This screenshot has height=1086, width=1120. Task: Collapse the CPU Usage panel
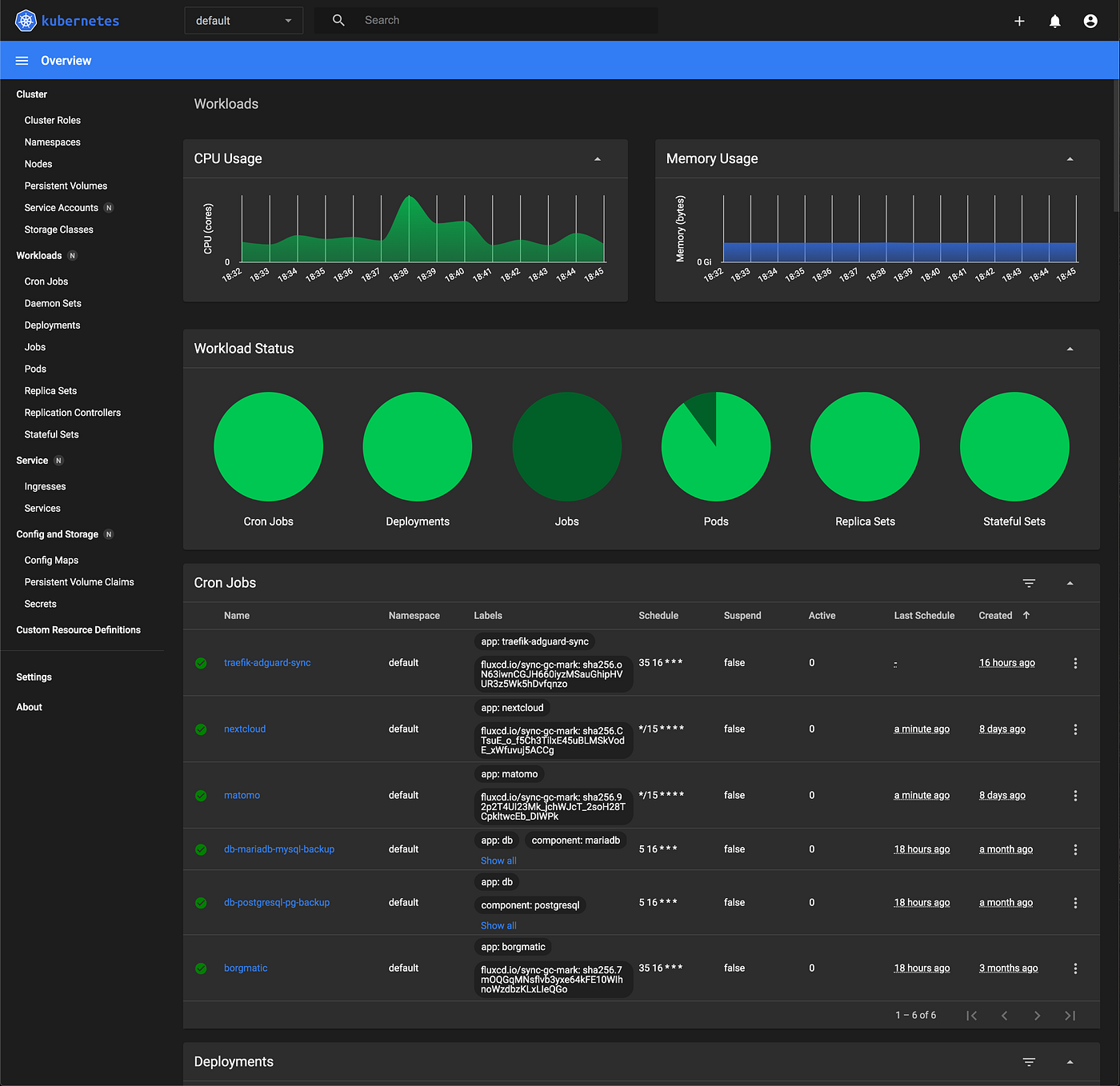(x=598, y=159)
